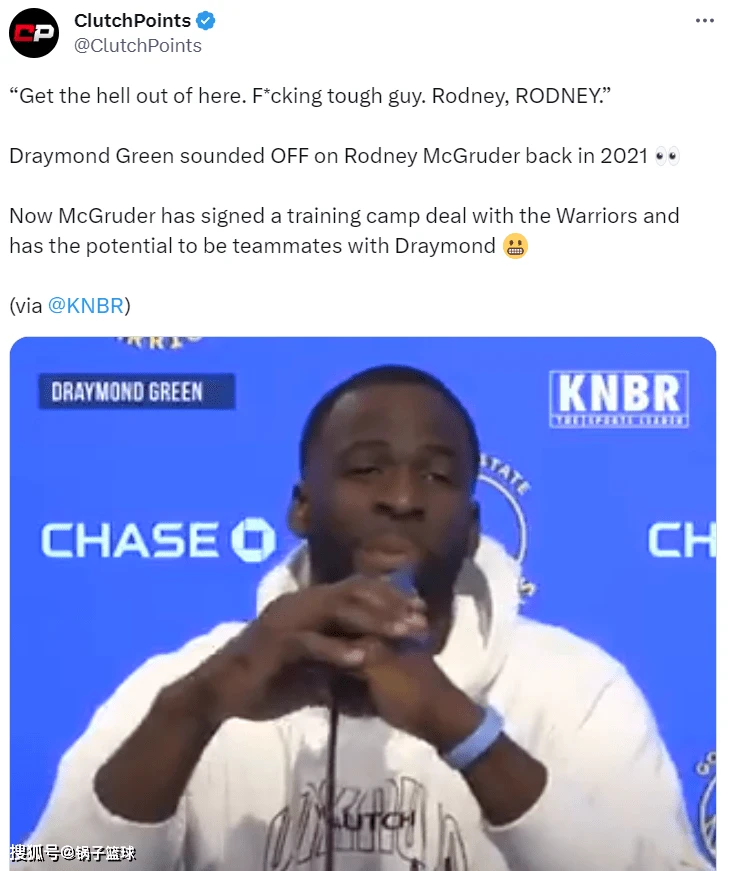734x871 pixels.
Task: Play the Draymond Green video thumbnail
Action: coord(363,604)
